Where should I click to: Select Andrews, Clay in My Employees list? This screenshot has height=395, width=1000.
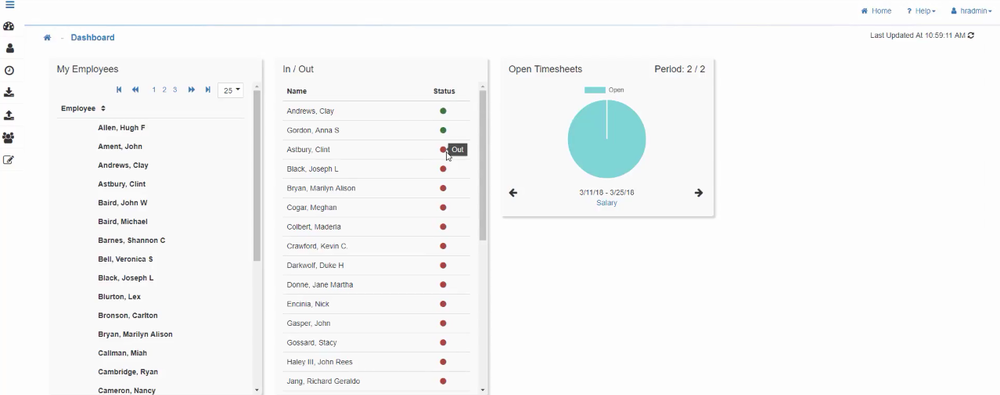[123, 165]
